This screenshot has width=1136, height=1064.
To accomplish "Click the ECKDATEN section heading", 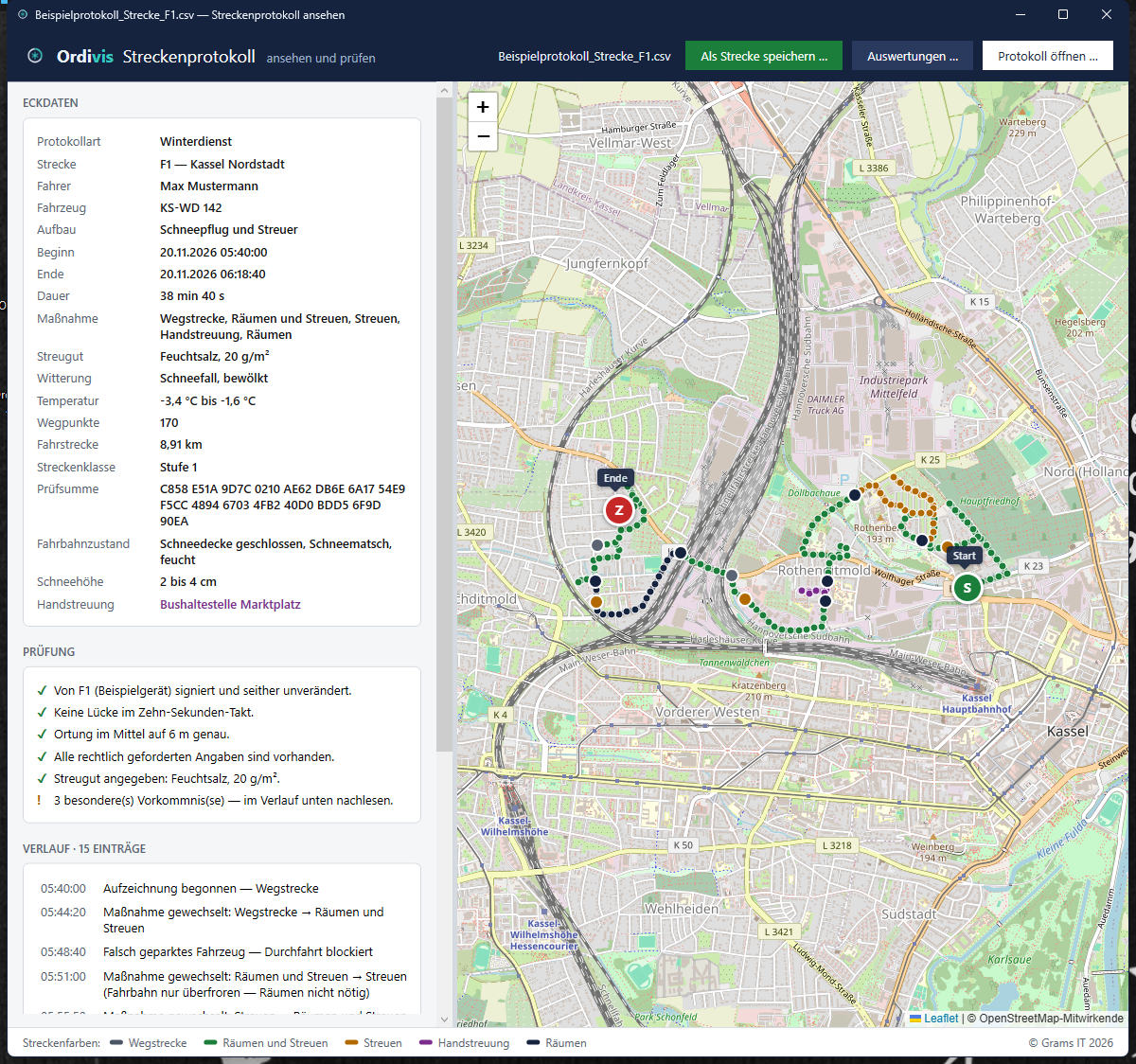I will point(50,103).
